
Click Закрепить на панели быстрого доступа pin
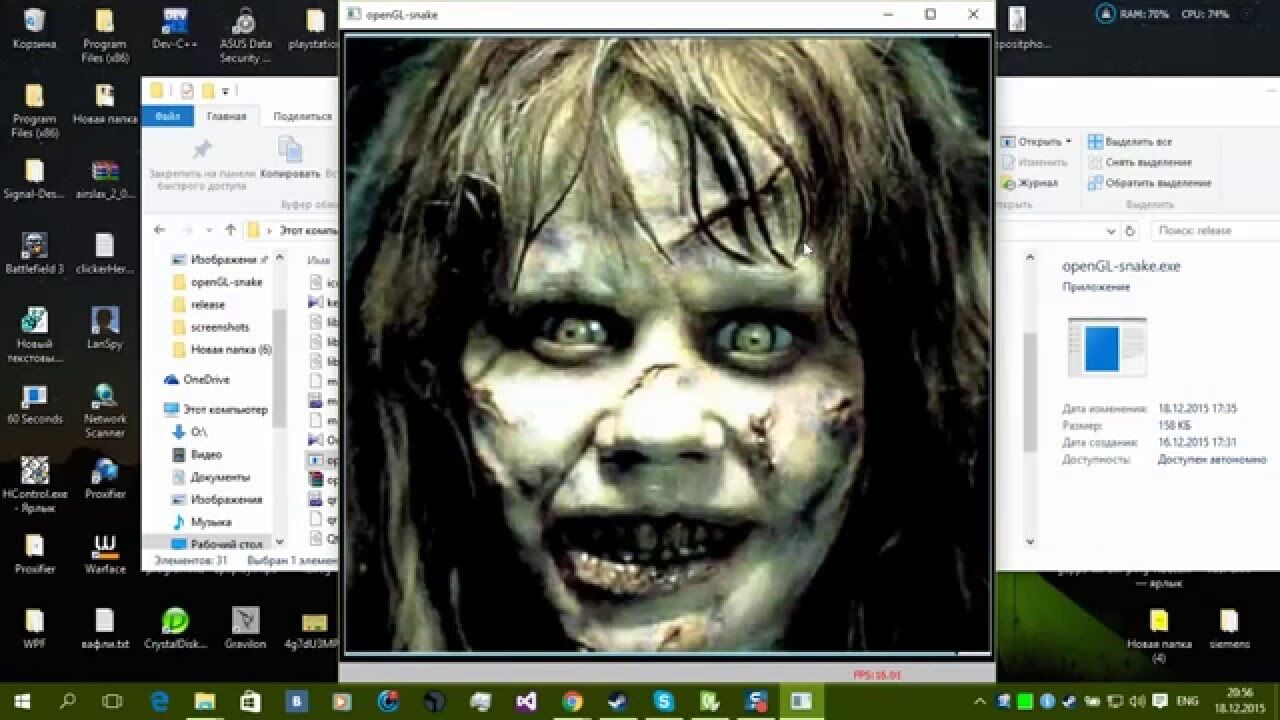point(201,163)
